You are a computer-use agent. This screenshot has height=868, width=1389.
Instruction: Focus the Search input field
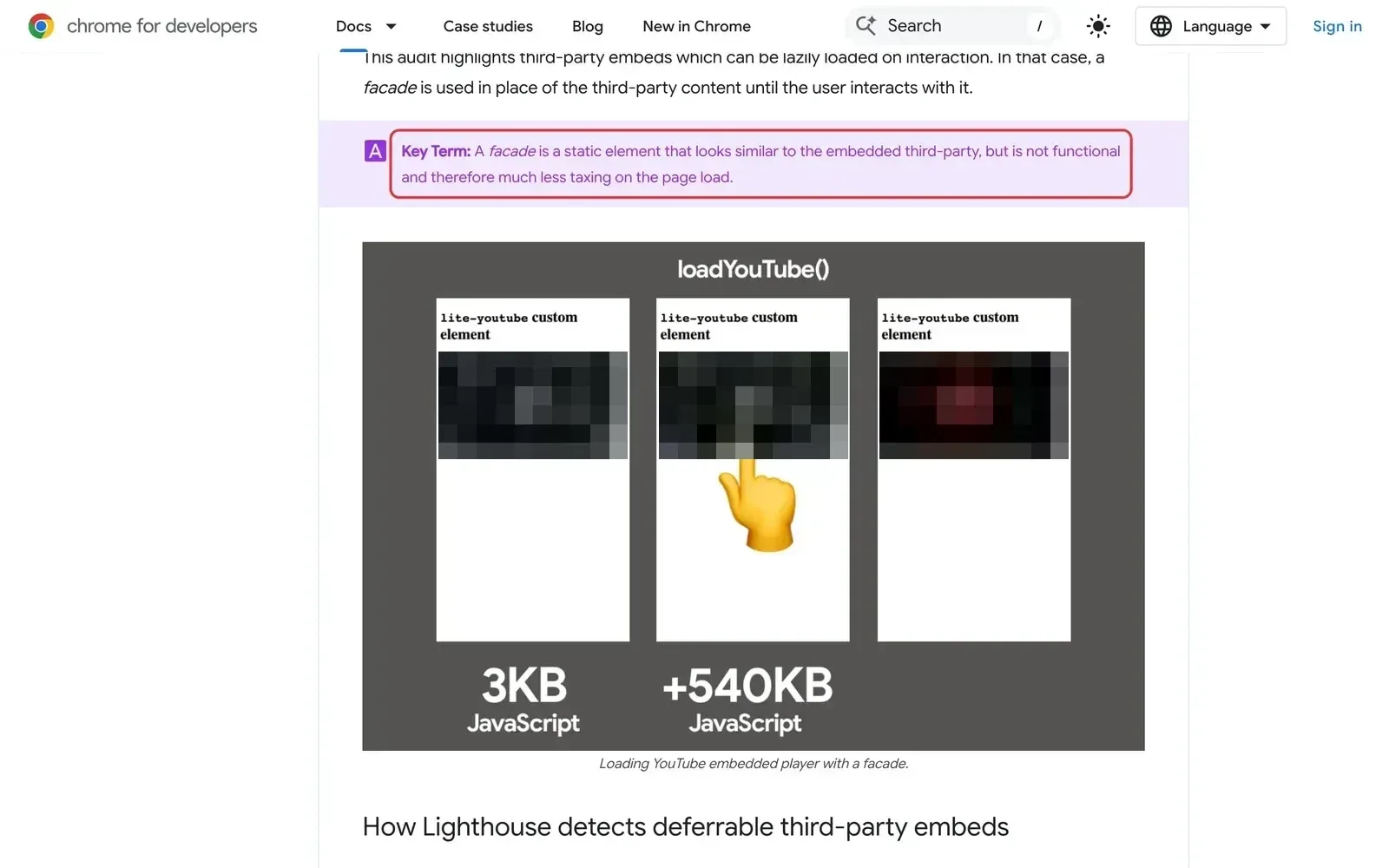[952, 25]
